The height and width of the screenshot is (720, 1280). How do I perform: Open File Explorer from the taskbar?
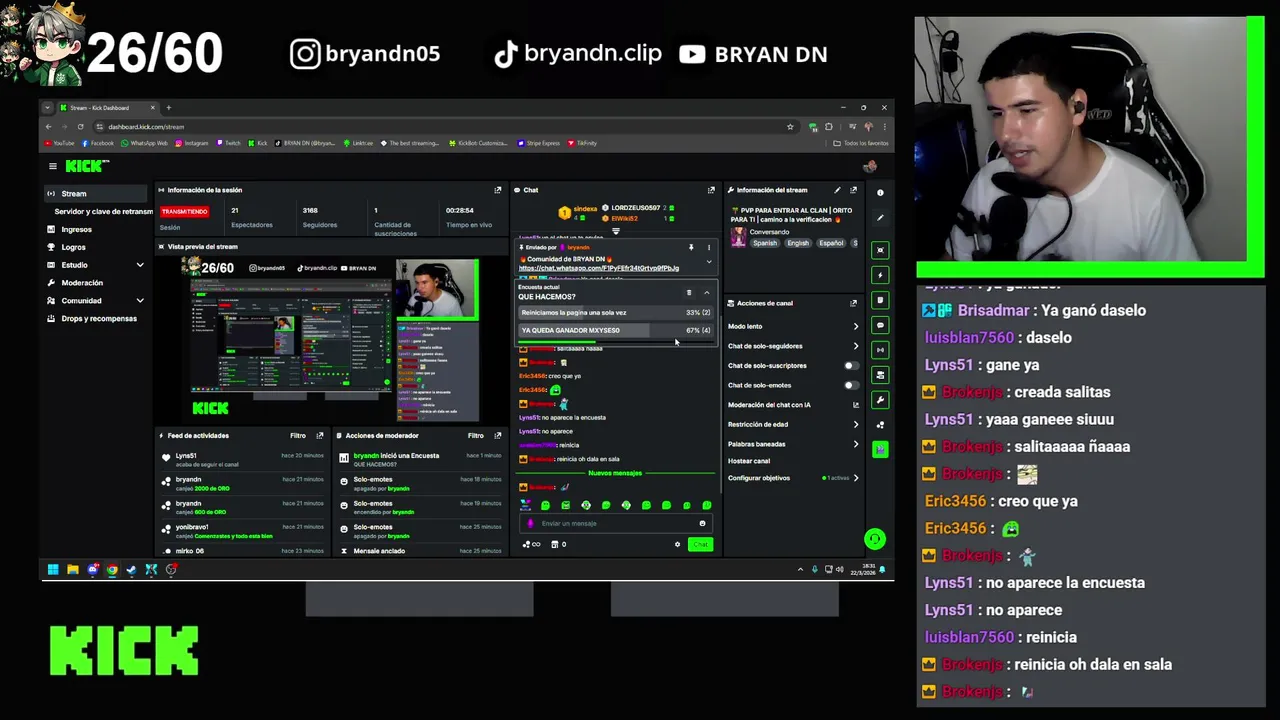(73, 570)
